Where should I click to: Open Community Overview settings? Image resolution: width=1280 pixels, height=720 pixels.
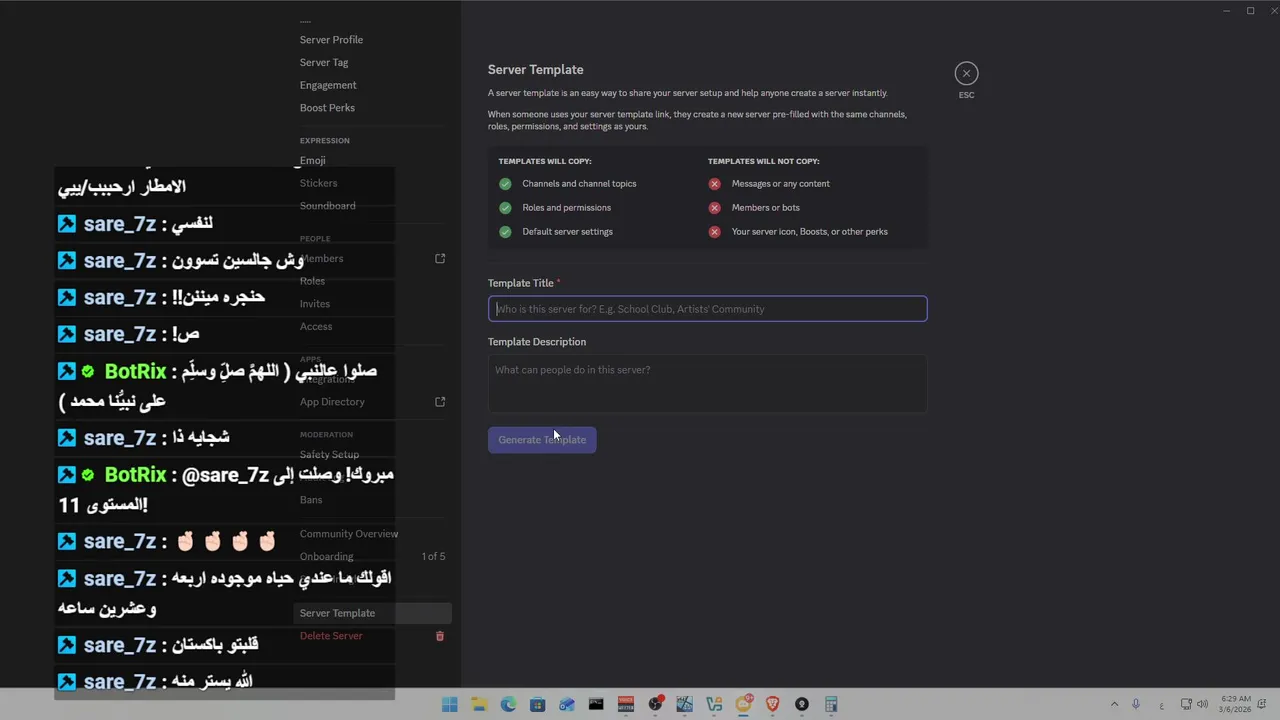pyautogui.click(x=349, y=534)
